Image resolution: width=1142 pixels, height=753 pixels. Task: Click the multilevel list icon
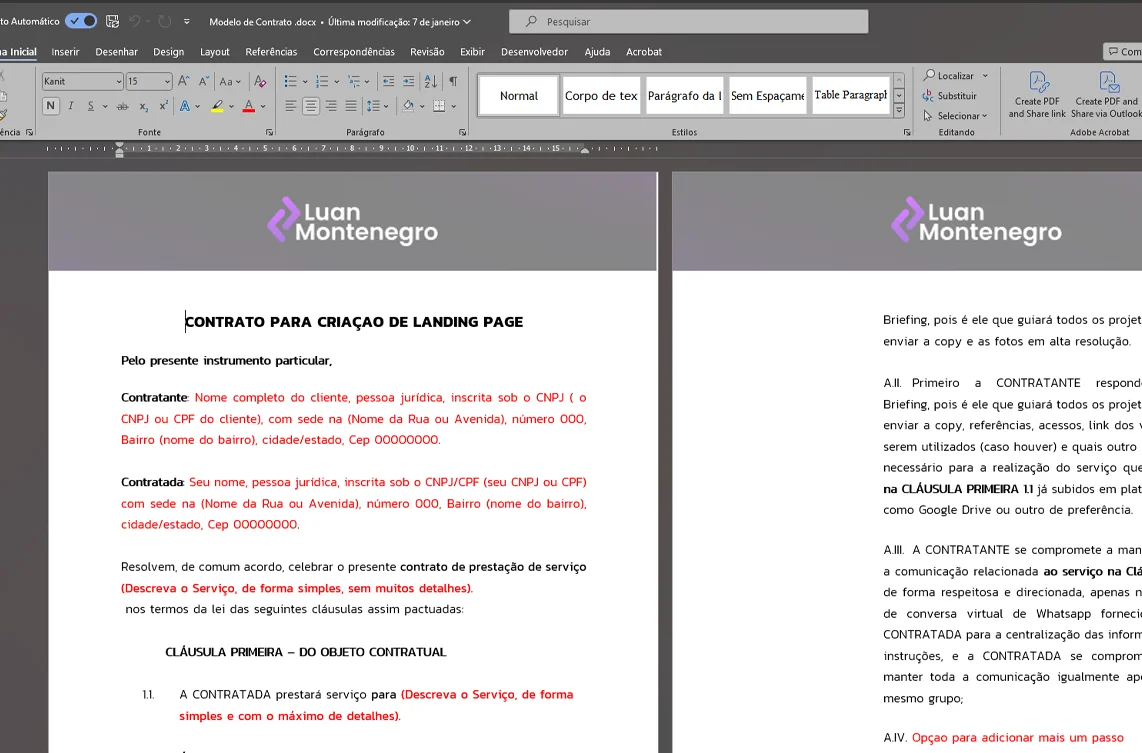click(354, 81)
